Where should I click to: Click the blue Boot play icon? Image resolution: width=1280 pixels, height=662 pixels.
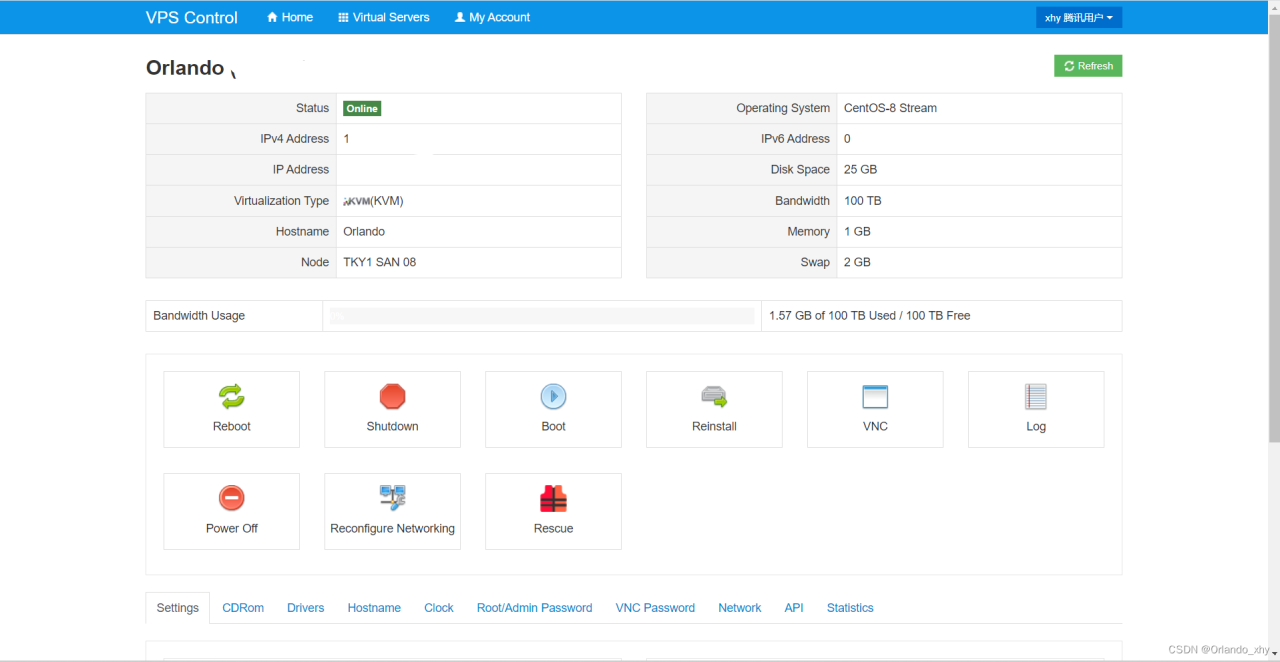click(x=553, y=397)
